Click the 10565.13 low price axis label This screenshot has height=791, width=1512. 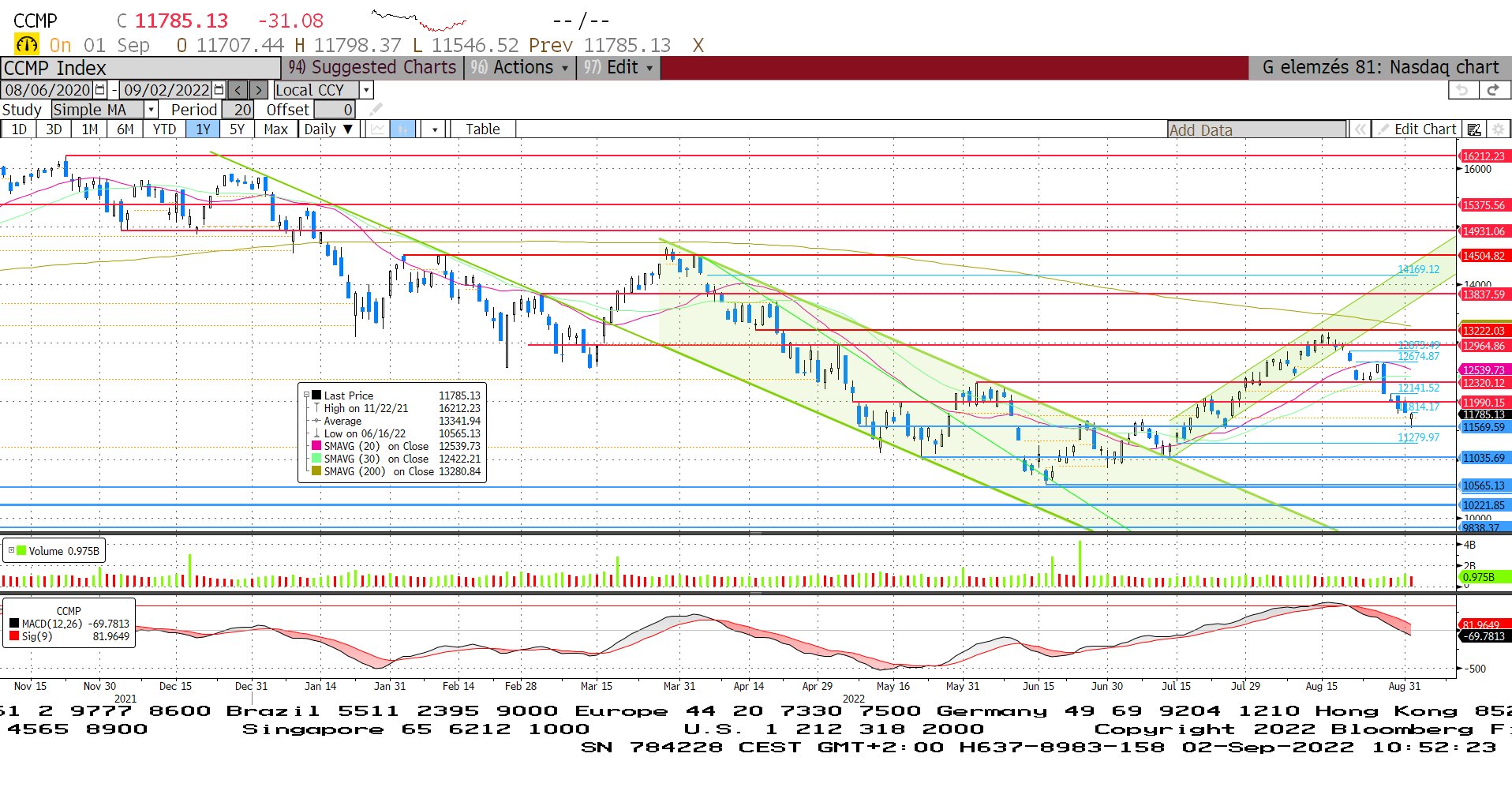1484,485
